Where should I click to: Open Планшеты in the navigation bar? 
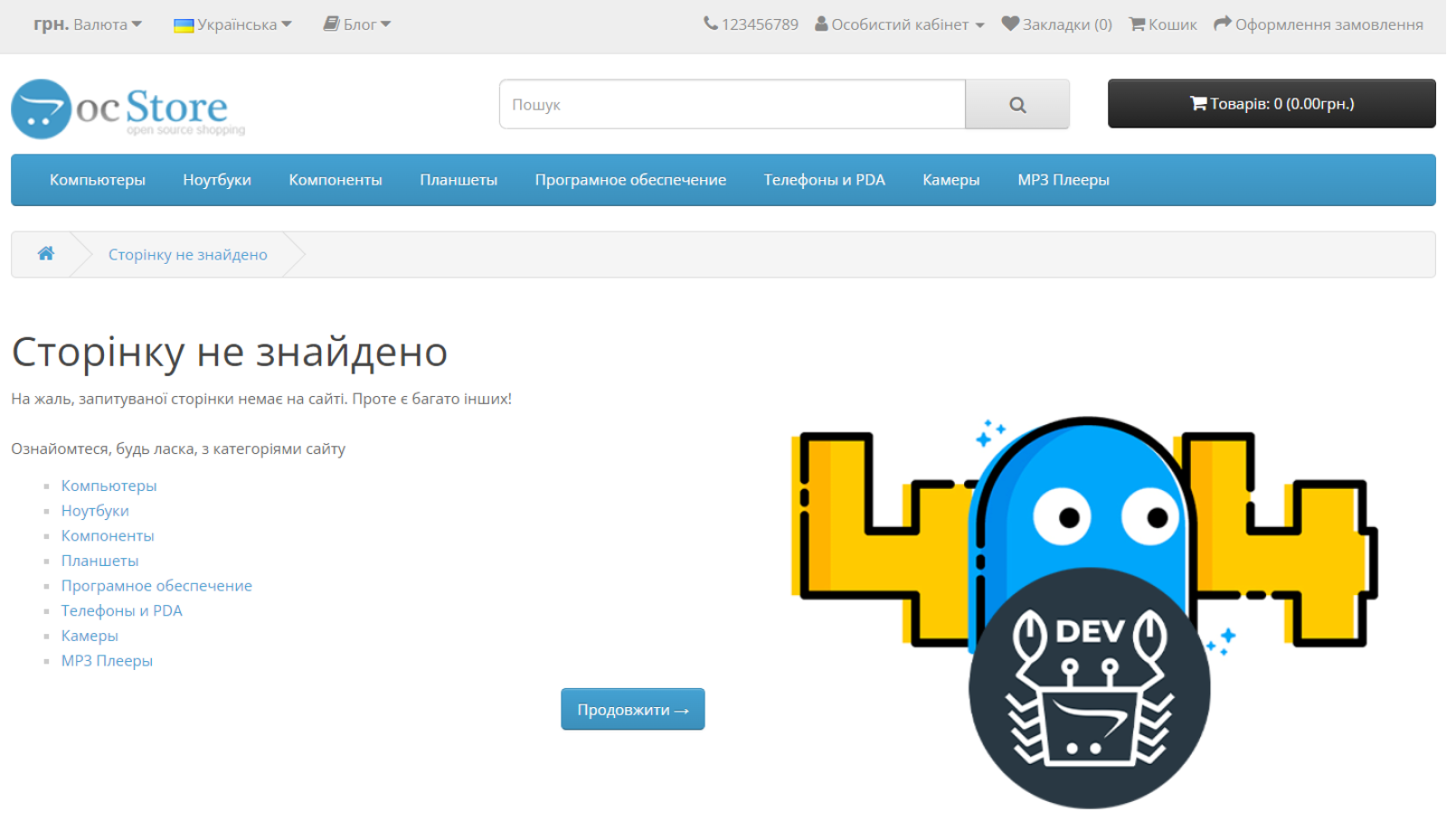coord(459,180)
